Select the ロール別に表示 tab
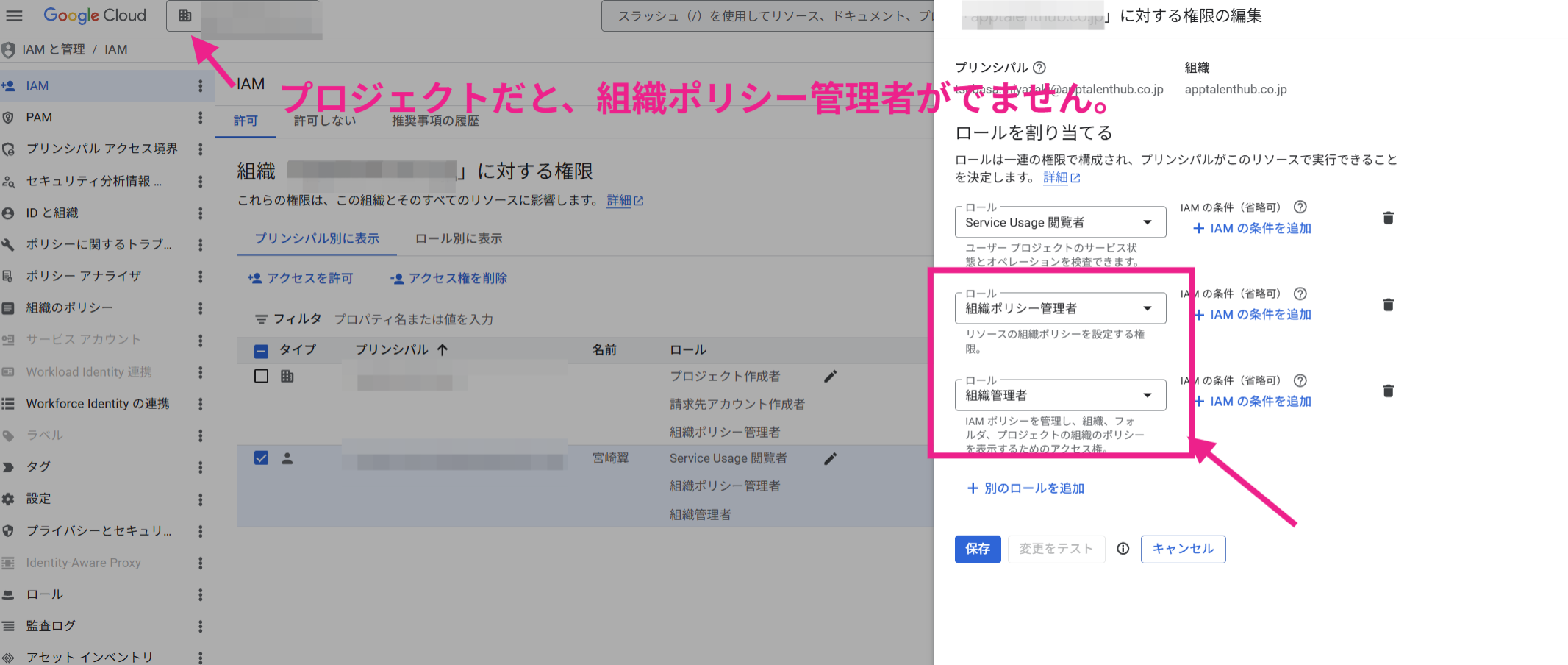Screen dimensions: 1568x665 459,238
